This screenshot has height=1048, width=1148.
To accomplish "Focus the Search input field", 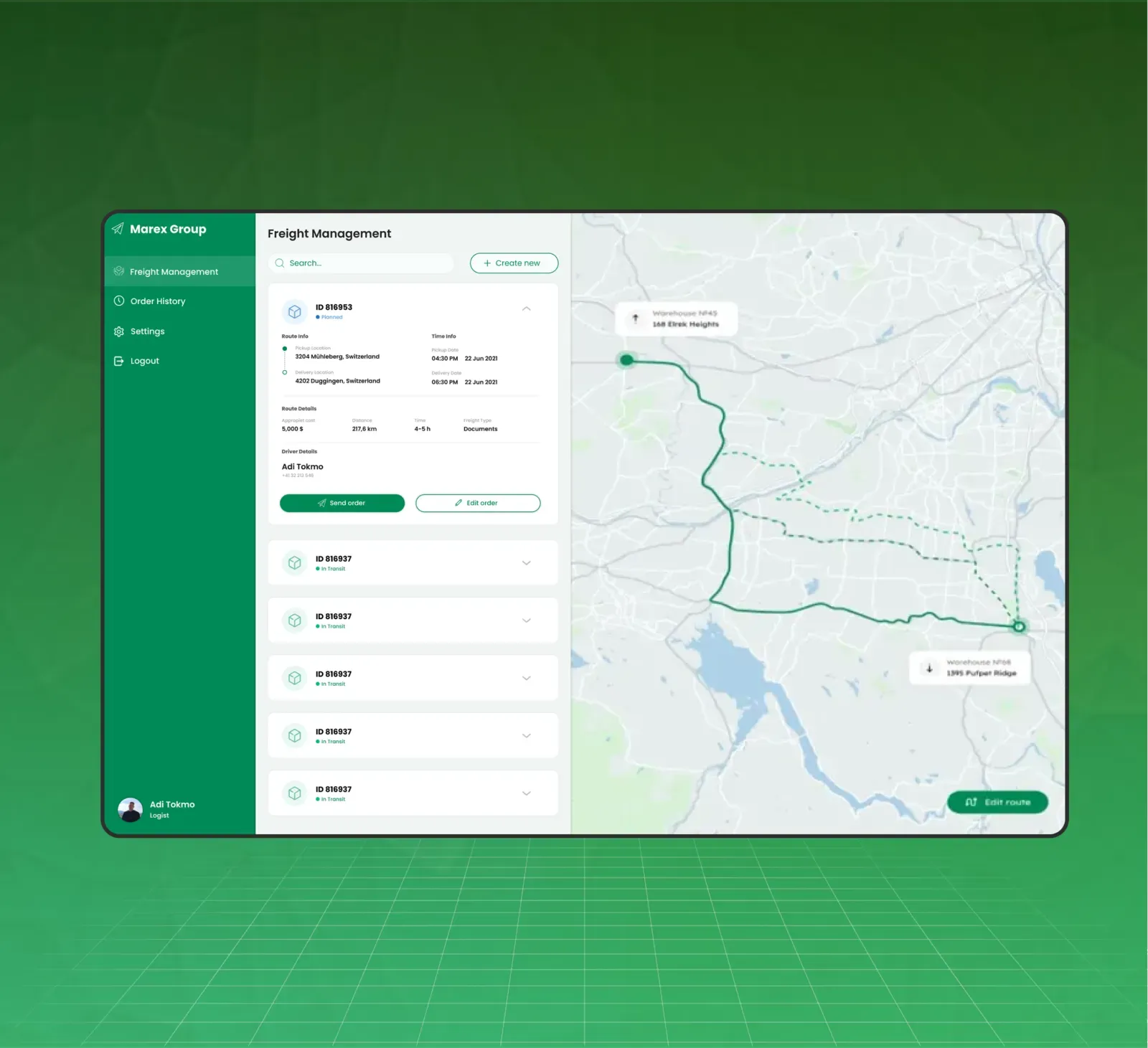I will click(x=367, y=263).
